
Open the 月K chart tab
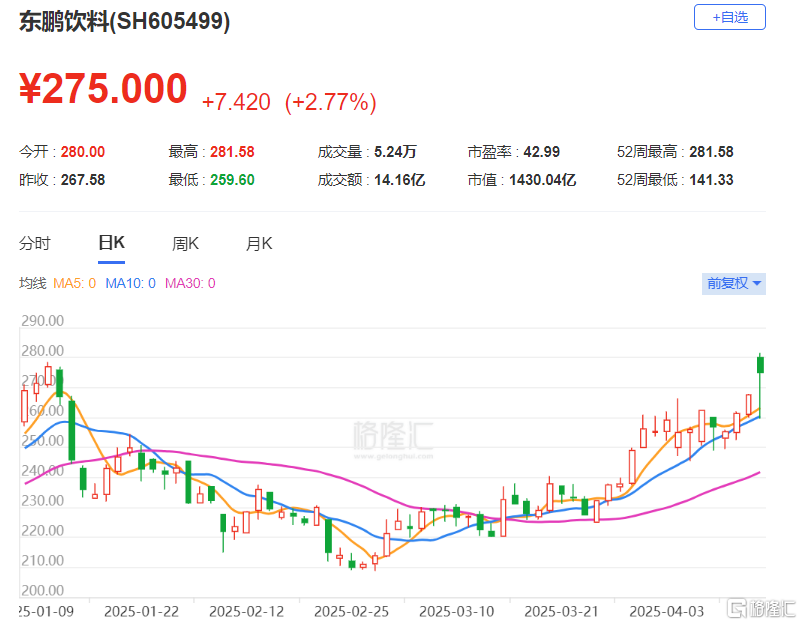pos(259,243)
